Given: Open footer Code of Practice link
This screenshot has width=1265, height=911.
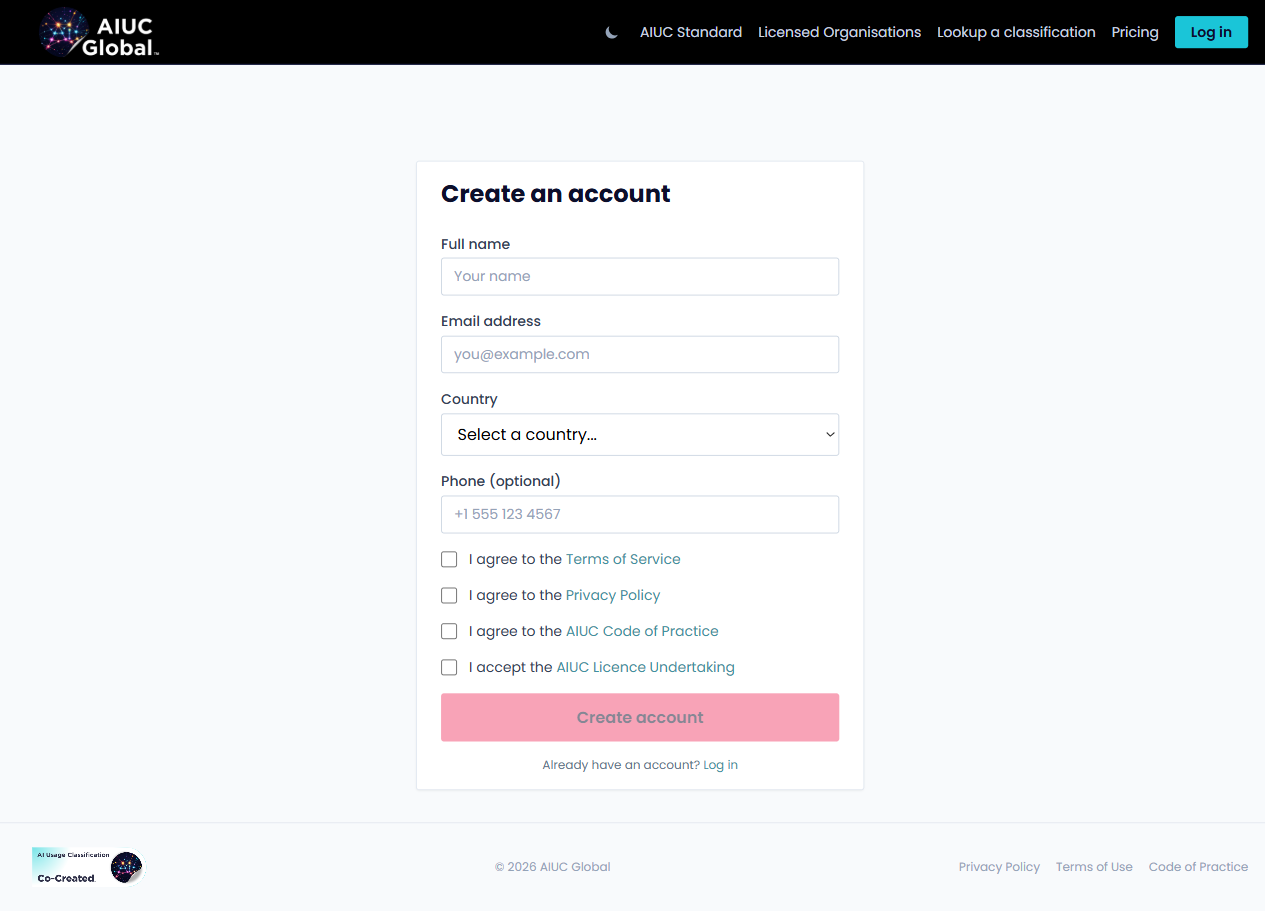Looking at the screenshot, I should tap(1198, 867).
